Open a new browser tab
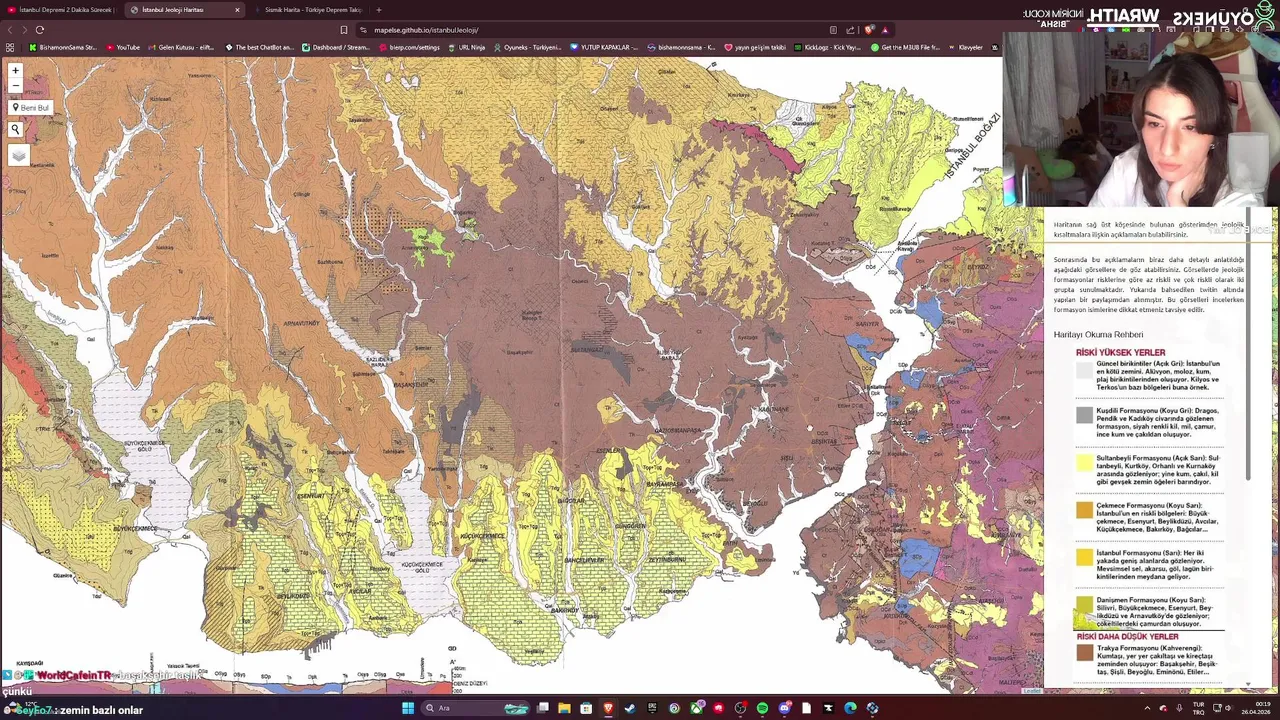The width and height of the screenshot is (1280, 720). [378, 10]
